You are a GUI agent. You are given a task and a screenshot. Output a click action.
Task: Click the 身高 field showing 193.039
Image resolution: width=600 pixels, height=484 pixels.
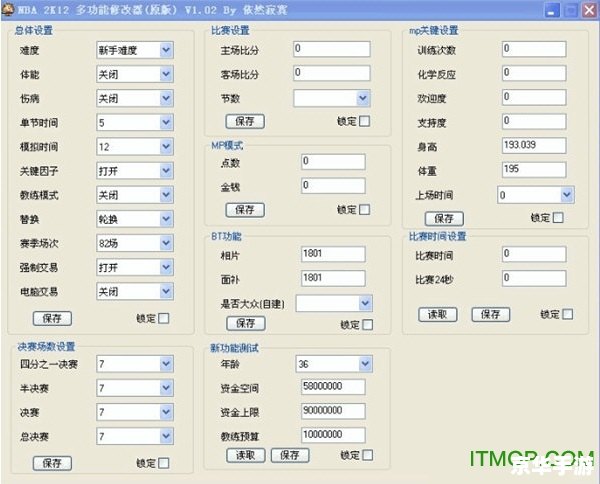coord(534,145)
